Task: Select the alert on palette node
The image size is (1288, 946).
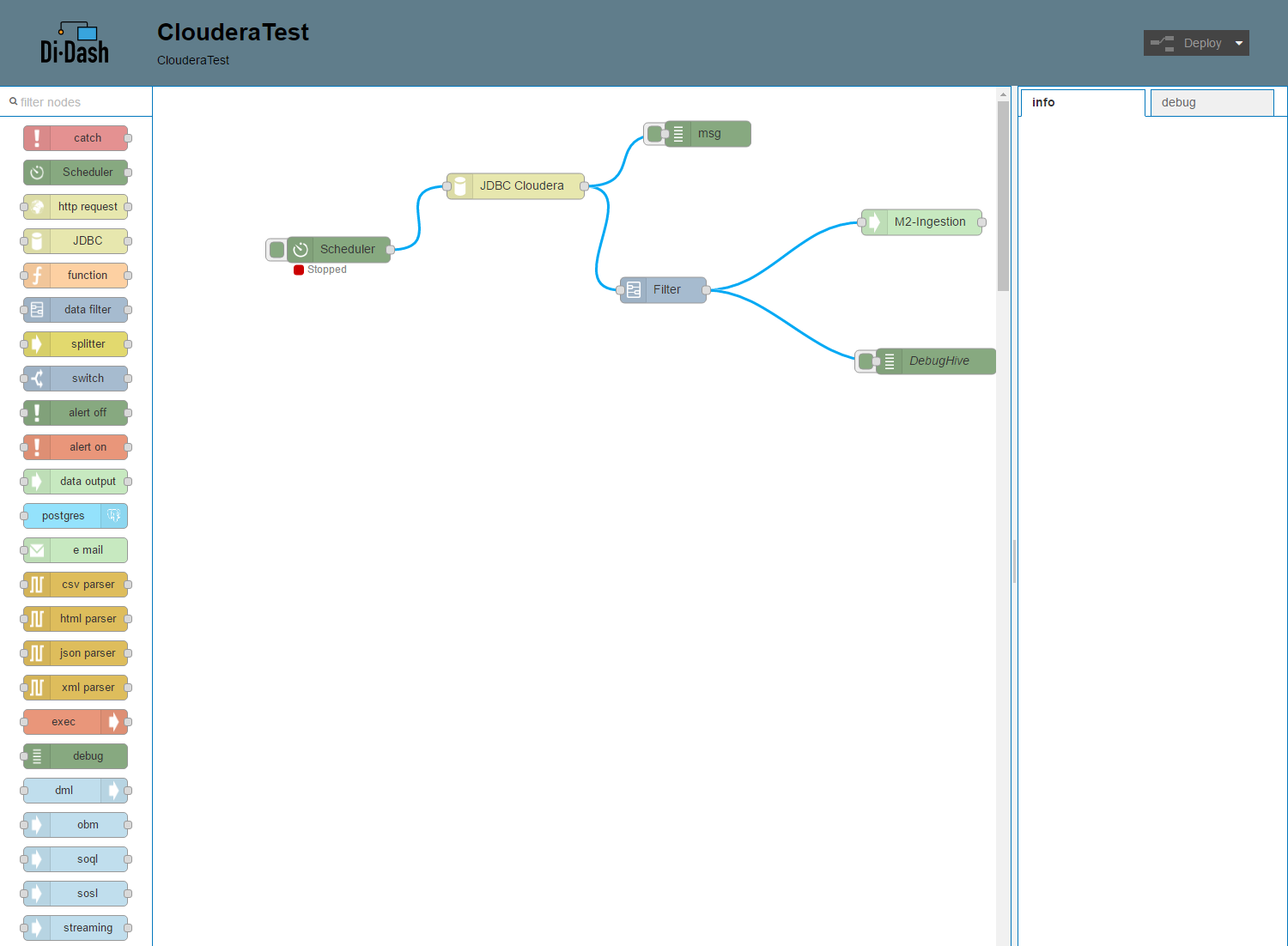Action: pos(76,447)
